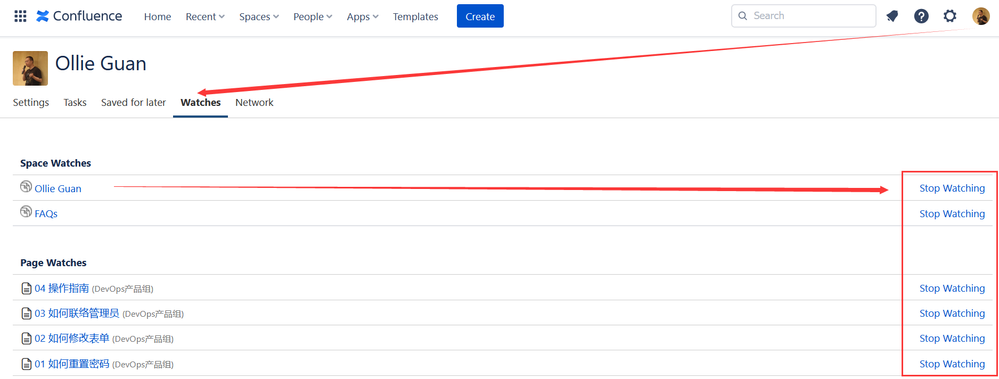This screenshot has width=999, height=379.
Task: Open the 04 操作指南 page link
Action: click(62, 288)
